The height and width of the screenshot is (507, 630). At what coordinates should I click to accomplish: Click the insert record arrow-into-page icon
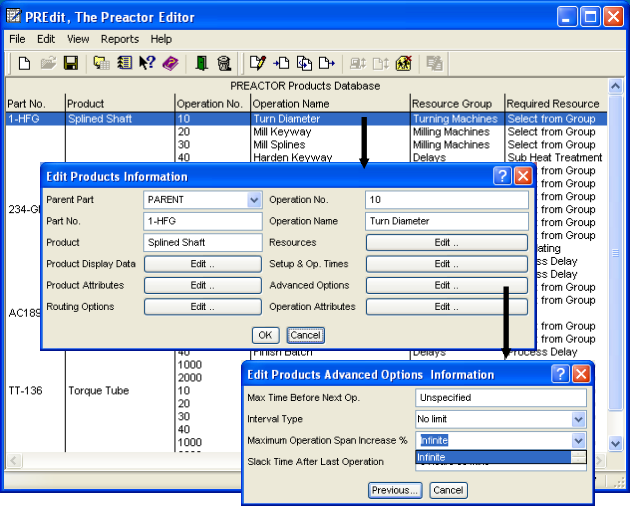281,63
